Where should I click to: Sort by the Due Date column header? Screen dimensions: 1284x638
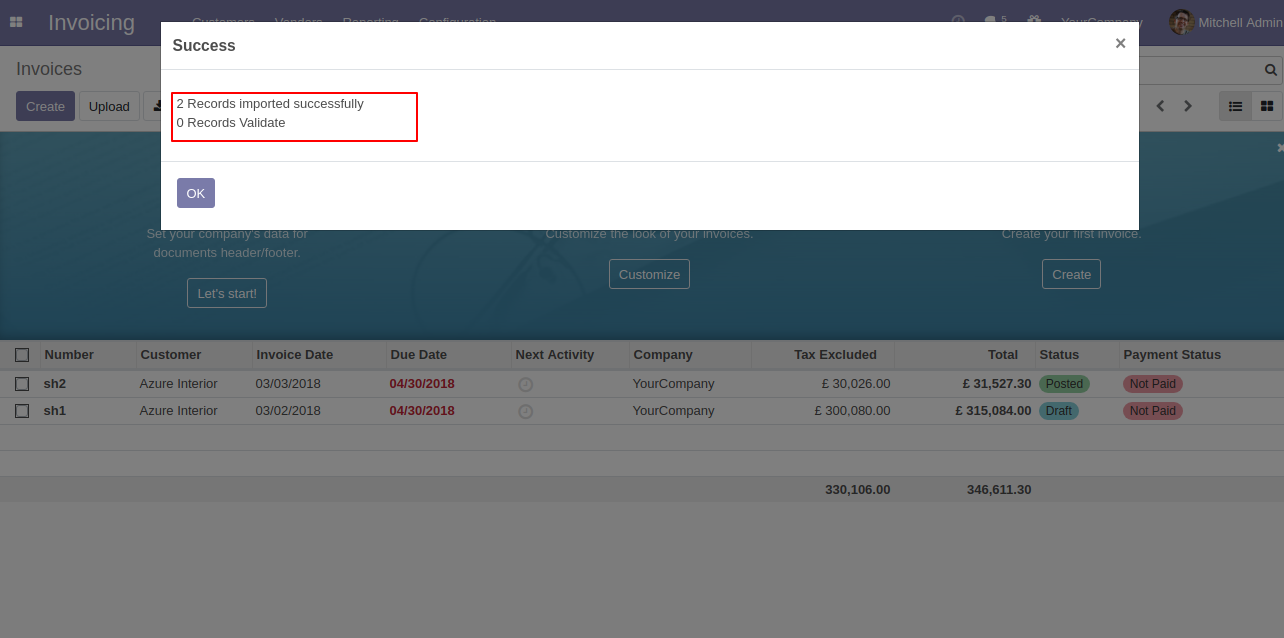(419, 354)
